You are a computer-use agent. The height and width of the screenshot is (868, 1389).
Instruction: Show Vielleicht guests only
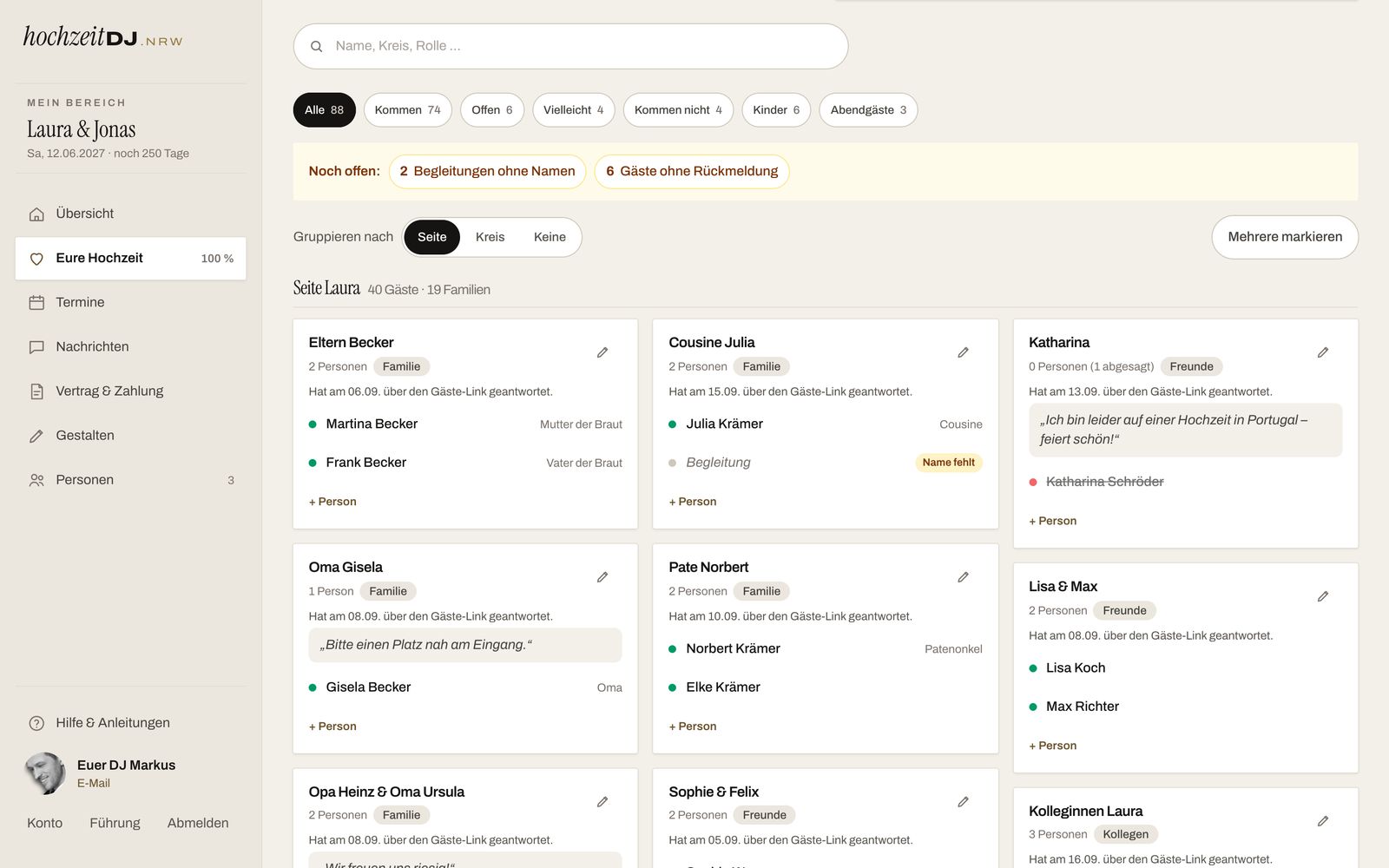[x=574, y=110]
